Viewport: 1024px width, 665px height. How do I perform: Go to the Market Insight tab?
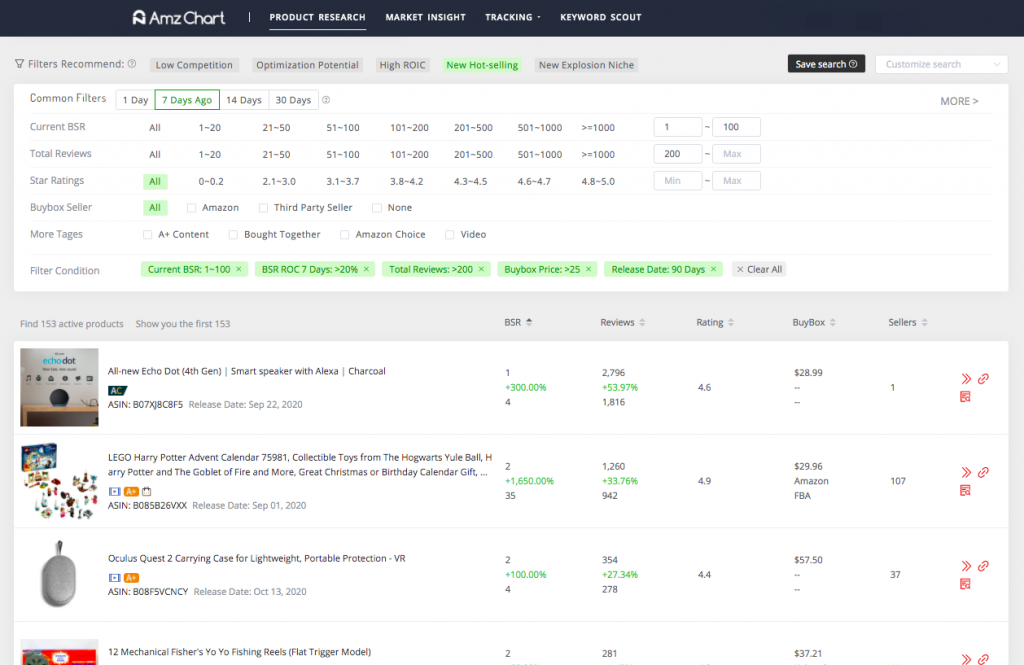[425, 18]
